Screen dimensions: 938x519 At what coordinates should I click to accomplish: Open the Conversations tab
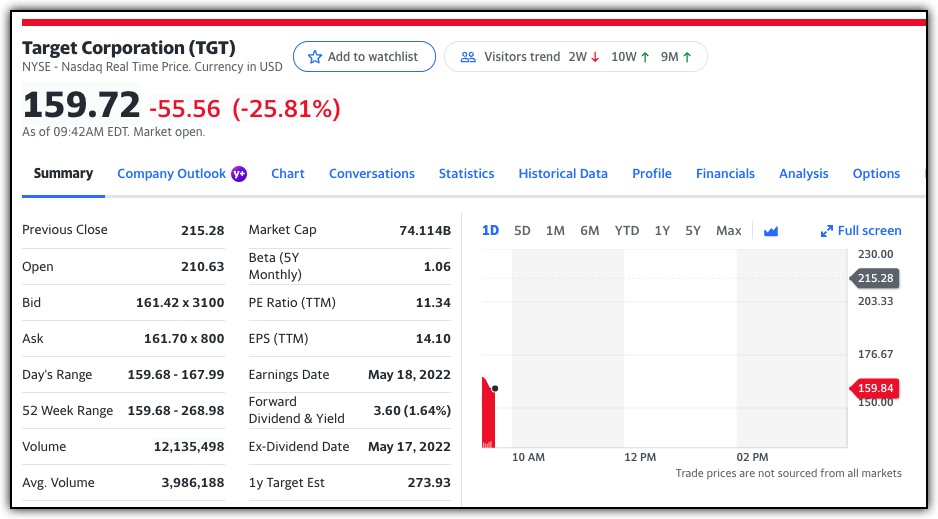point(371,173)
